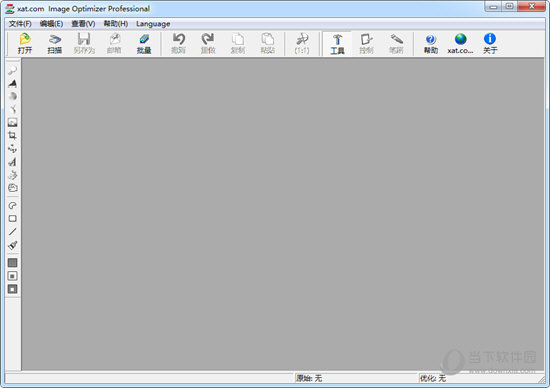Click the 复制 (Copy) toolbar icon

pyautogui.click(x=238, y=39)
